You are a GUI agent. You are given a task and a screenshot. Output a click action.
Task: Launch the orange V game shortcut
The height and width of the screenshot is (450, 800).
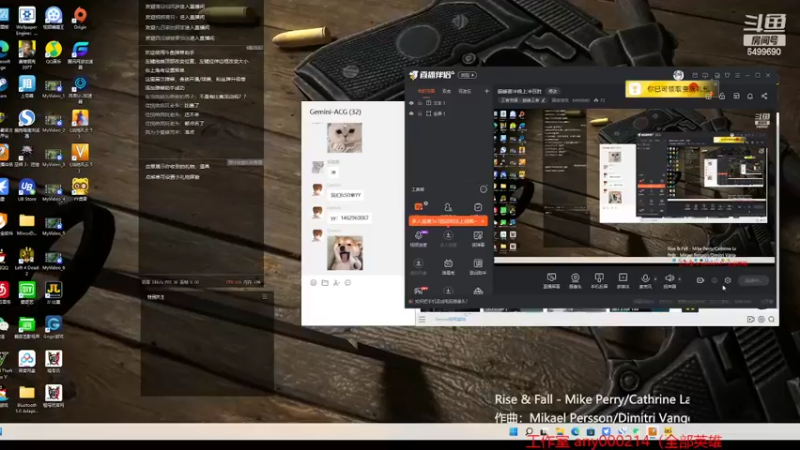(80, 156)
